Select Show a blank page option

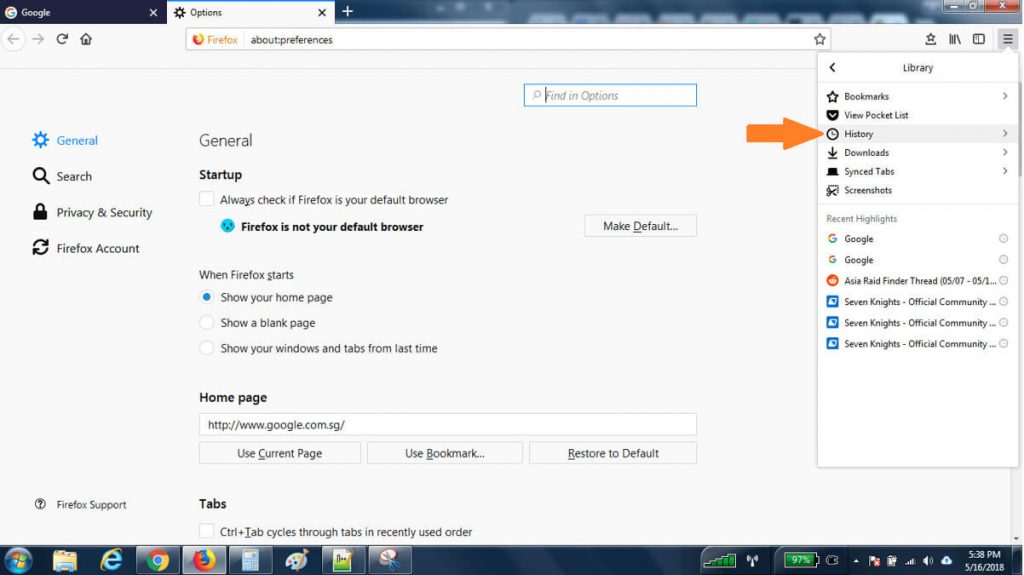point(206,323)
